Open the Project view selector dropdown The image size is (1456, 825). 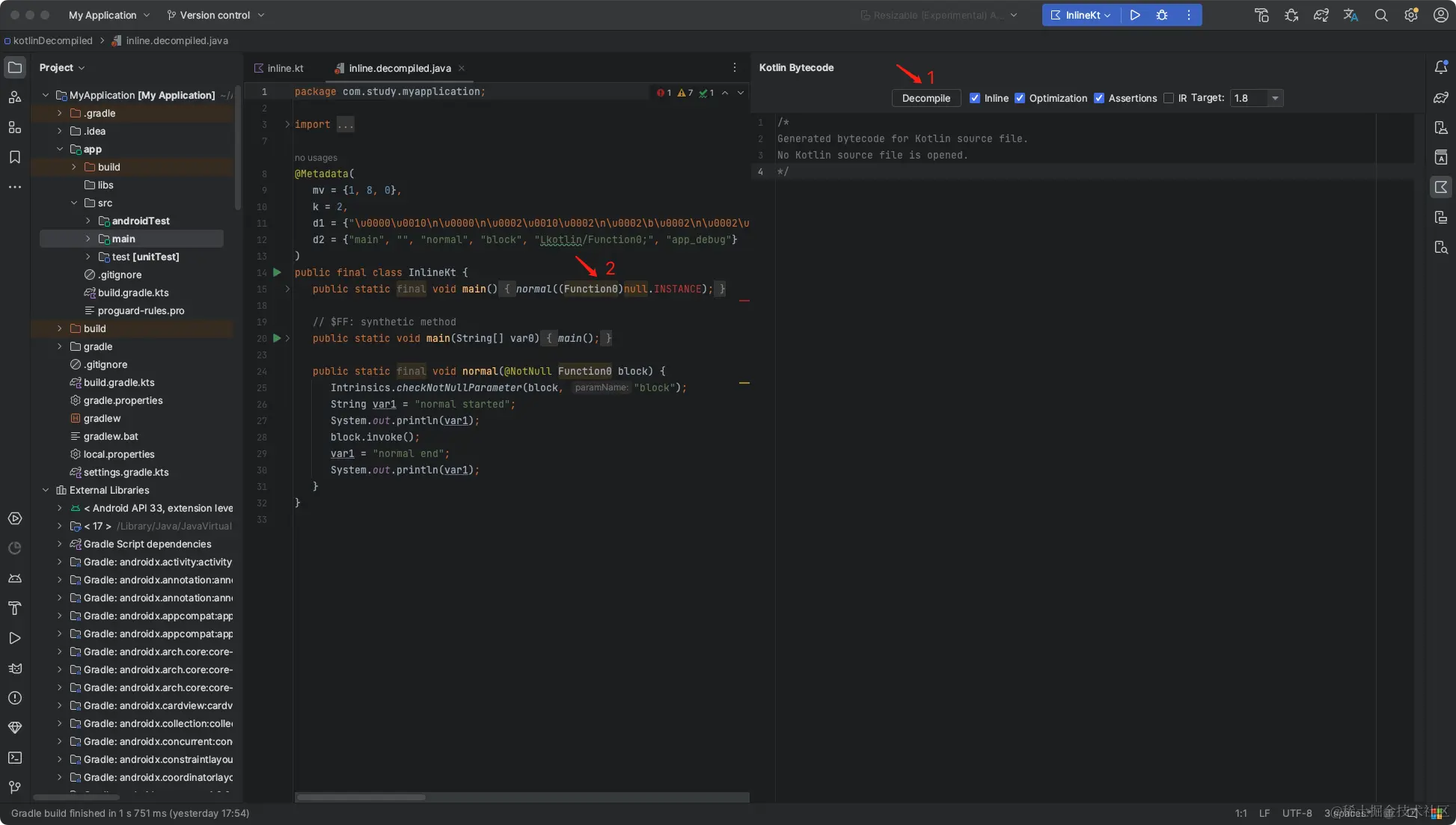(62, 67)
